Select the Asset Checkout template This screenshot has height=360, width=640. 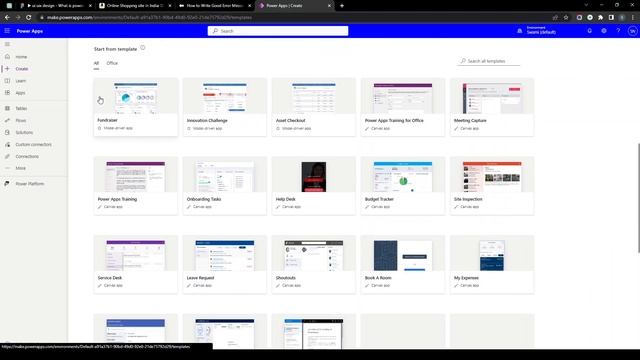[x=314, y=107]
